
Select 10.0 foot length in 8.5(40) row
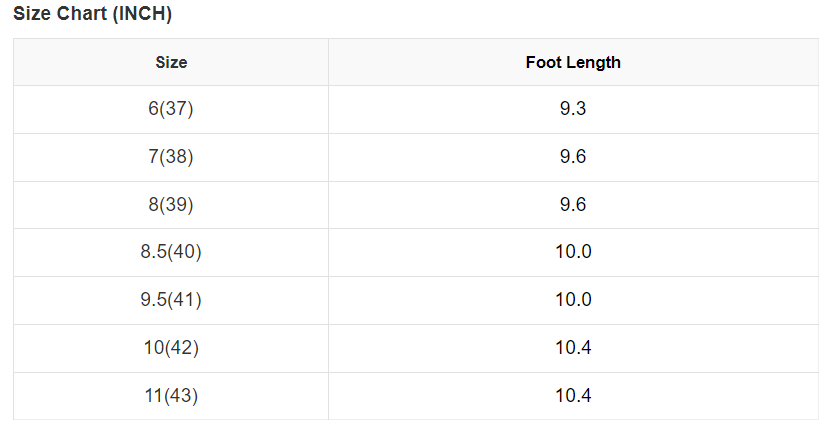tap(573, 252)
